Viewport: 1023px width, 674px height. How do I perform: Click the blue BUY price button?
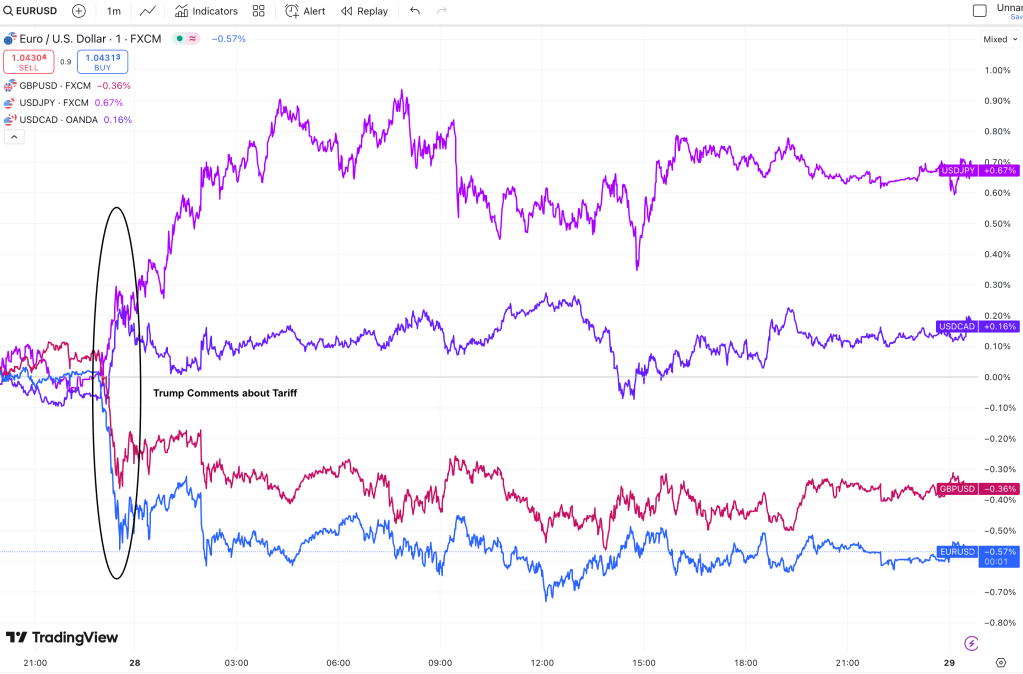coord(103,61)
